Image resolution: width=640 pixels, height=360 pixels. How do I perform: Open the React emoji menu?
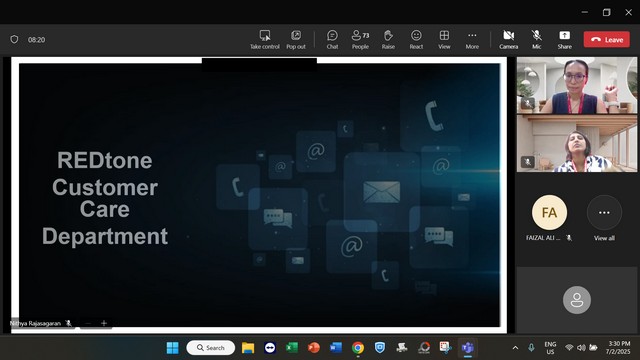pyautogui.click(x=416, y=40)
